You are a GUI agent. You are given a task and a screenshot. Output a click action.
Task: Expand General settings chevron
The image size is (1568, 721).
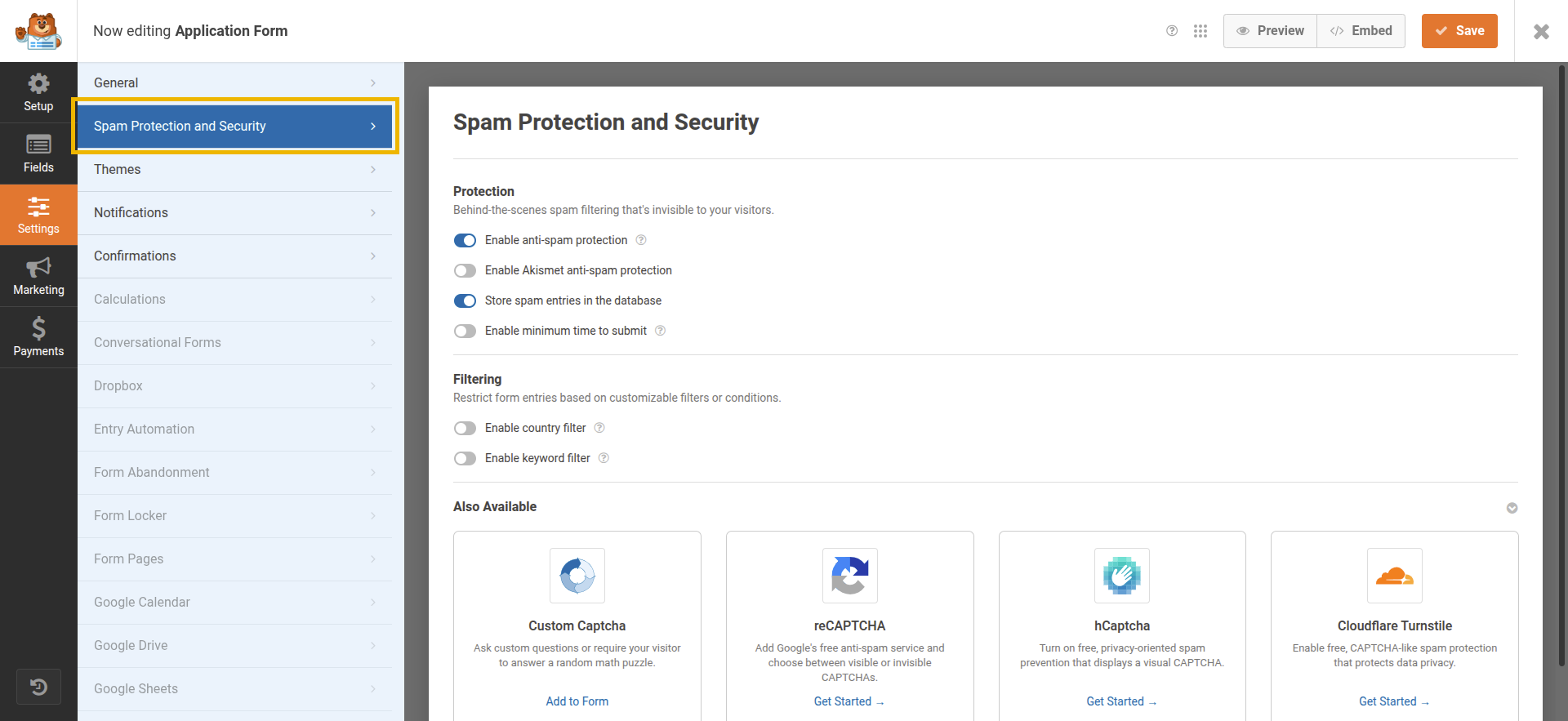373,82
